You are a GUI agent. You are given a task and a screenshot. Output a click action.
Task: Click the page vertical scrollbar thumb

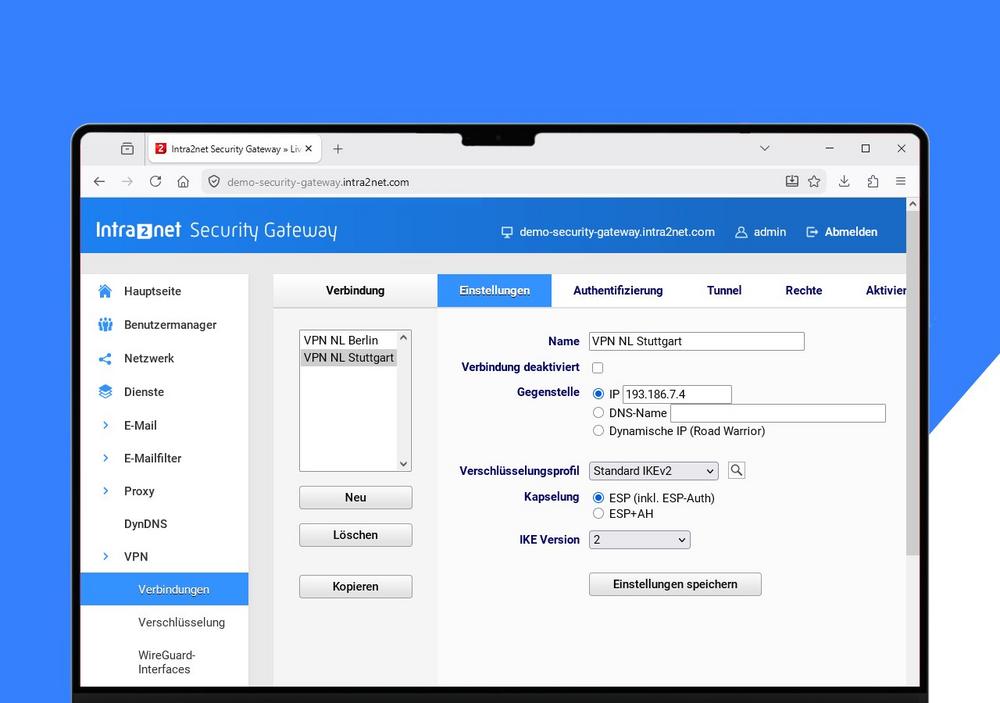click(x=913, y=383)
